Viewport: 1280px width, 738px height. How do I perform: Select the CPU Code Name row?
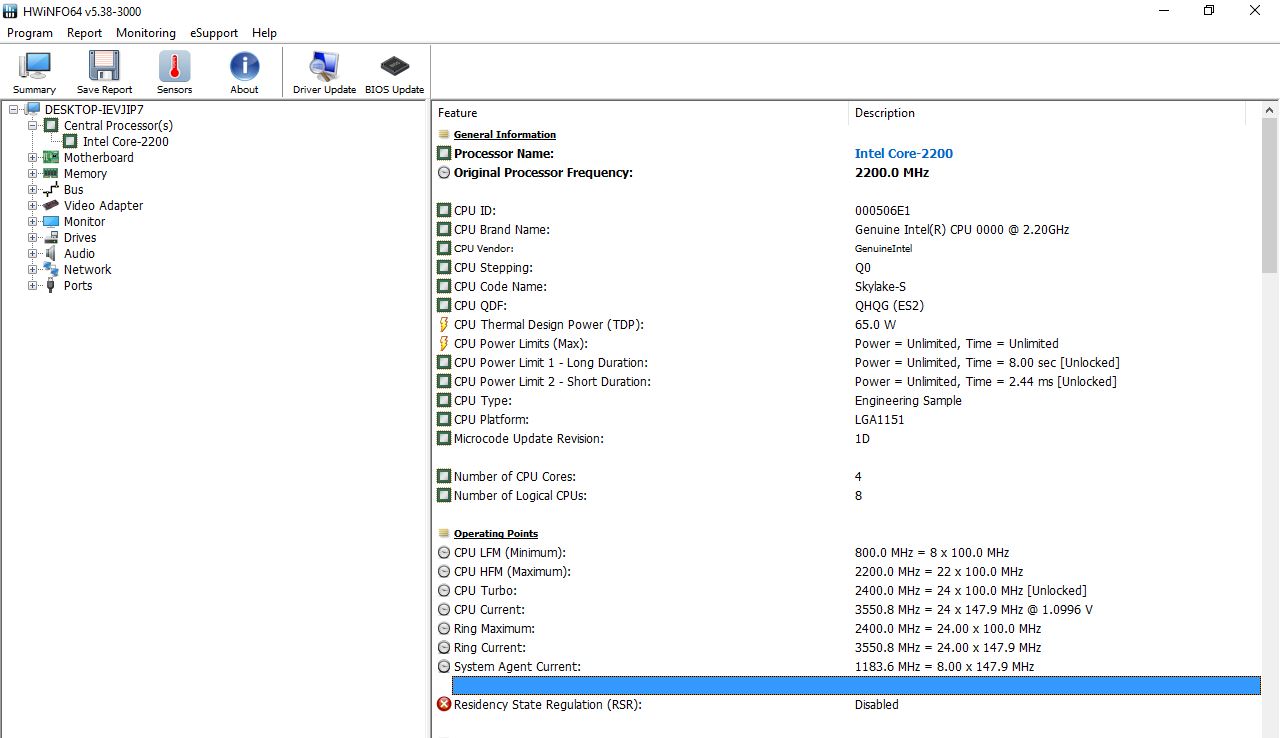point(849,286)
